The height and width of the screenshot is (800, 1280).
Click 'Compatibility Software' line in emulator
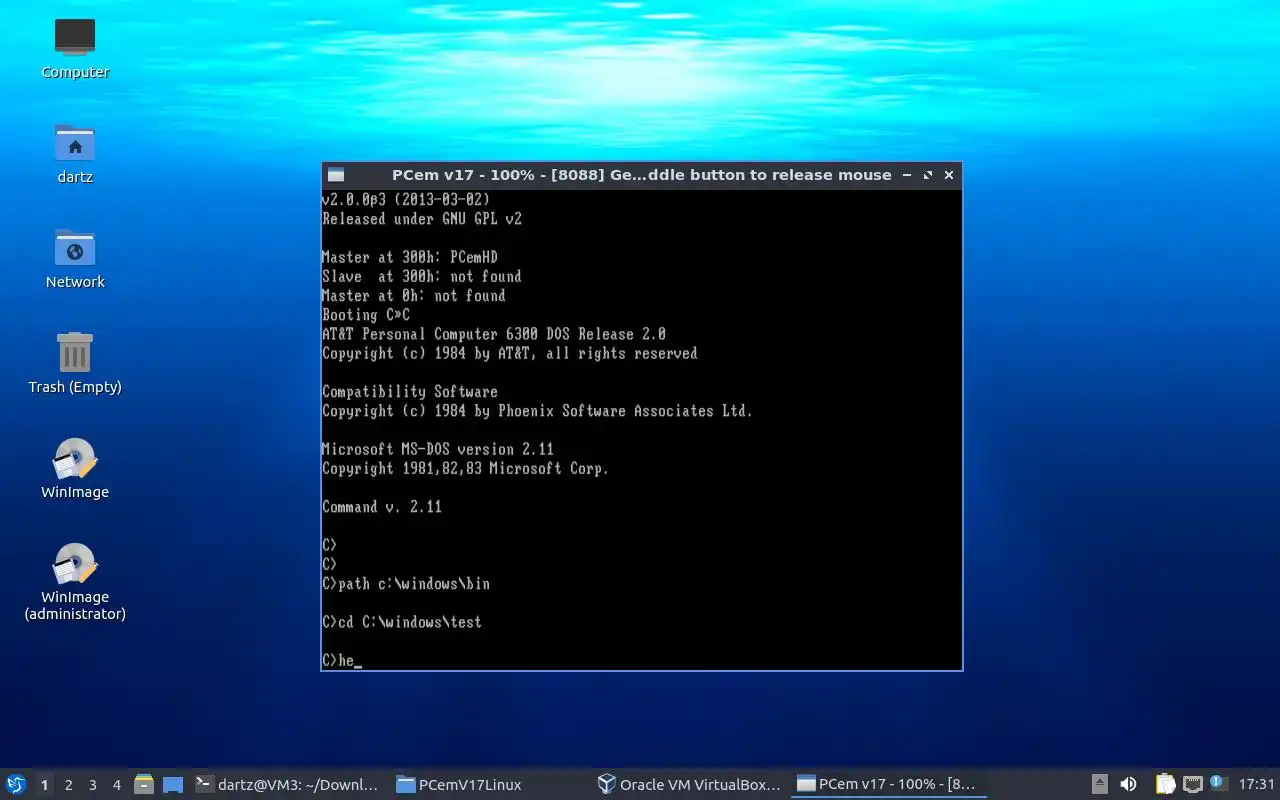coord(410,391)
